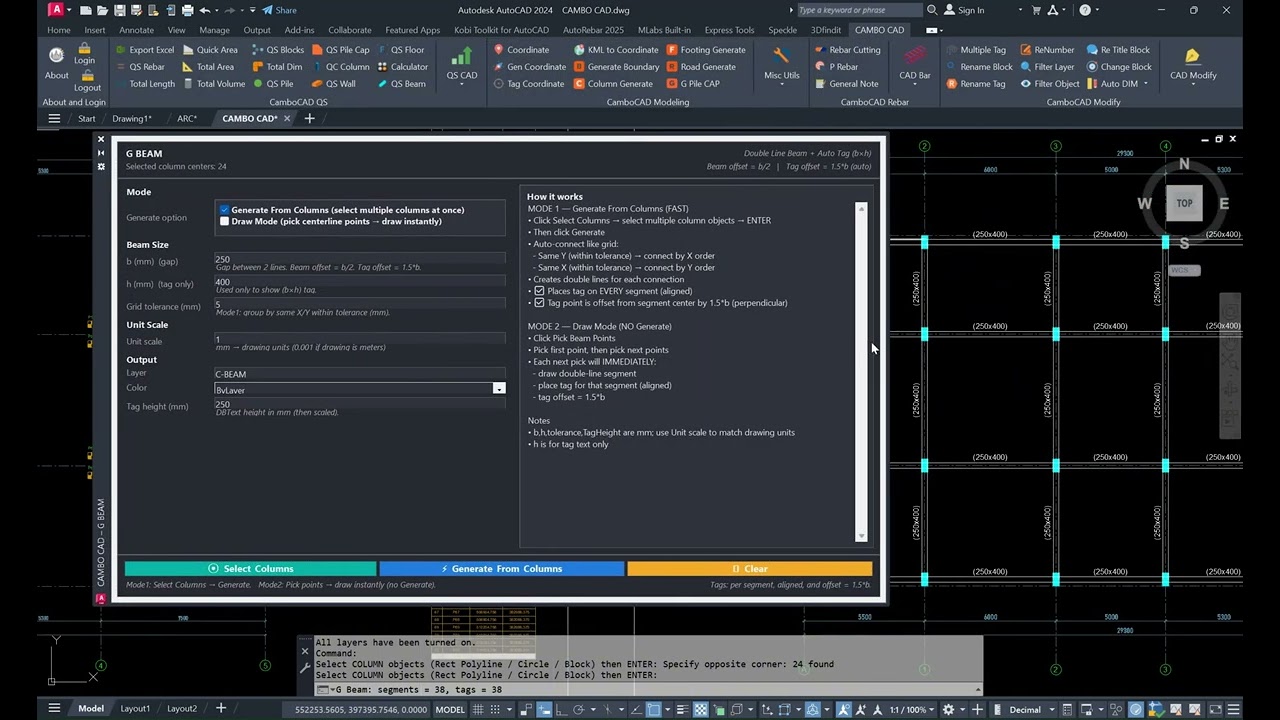This screenshot has width=1280, height=720.
Task: Expand the Misc Utils dropdown
Action: click(x=782, y=85)
